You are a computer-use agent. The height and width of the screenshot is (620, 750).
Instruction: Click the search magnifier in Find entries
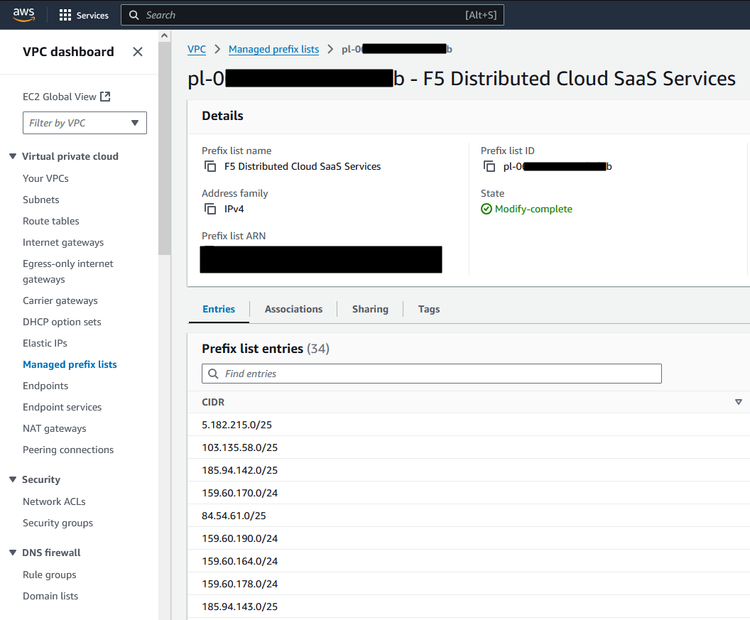click(213, 374)
